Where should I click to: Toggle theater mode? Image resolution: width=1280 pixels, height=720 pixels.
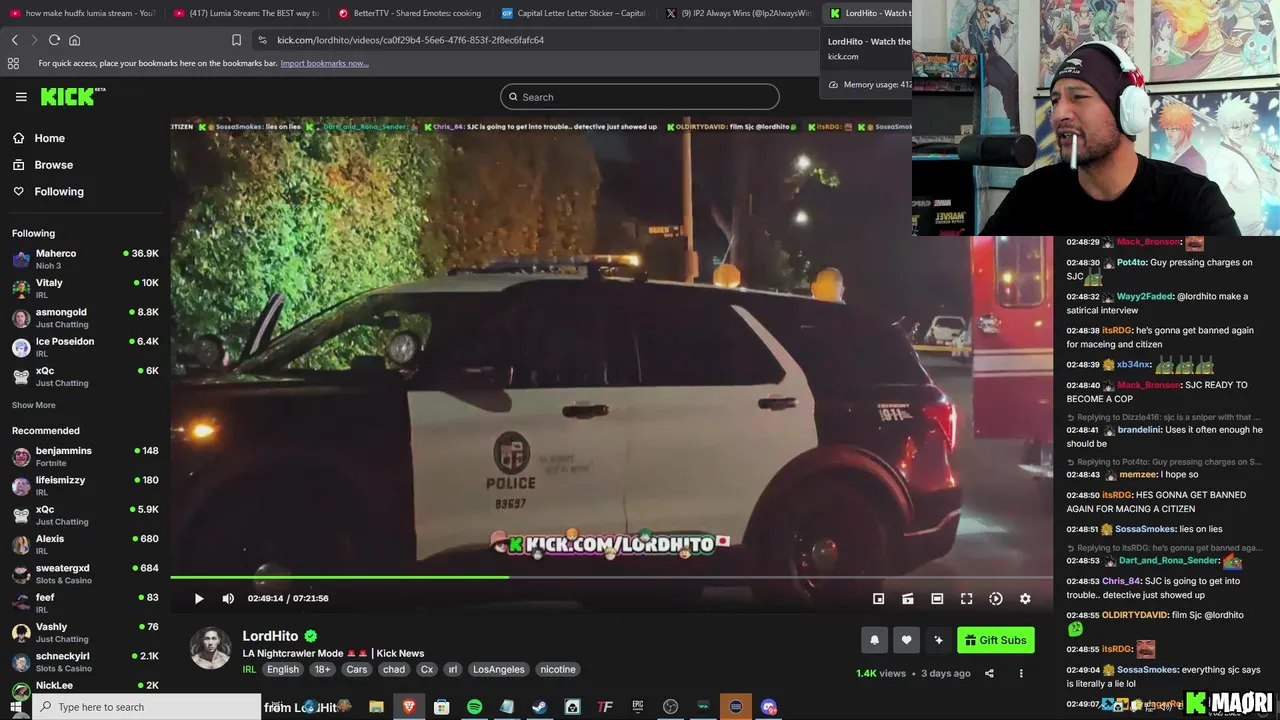[x=937, y=598]
